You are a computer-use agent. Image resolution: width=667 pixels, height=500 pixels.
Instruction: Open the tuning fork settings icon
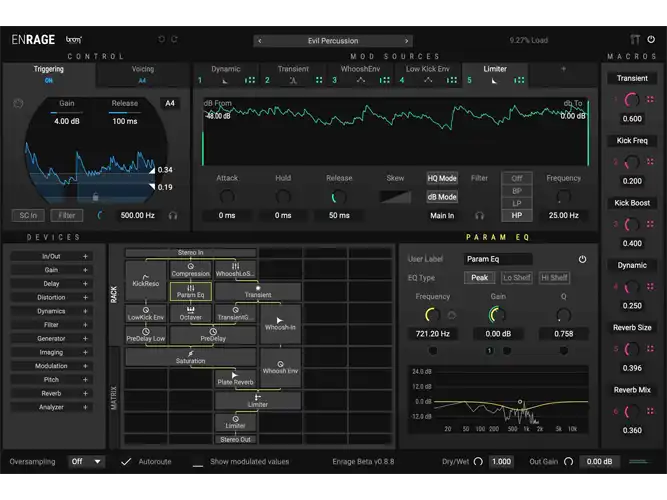(635, 40)
